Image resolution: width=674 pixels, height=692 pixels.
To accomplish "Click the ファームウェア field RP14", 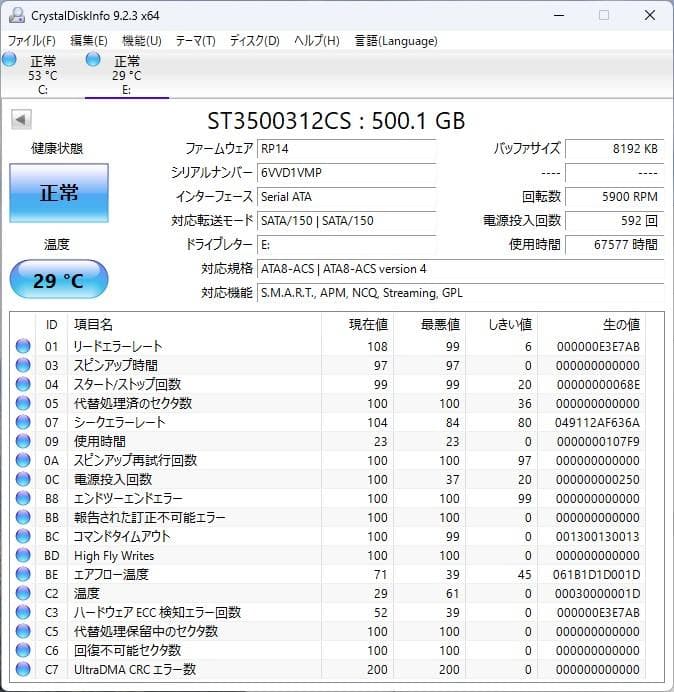I will [346, 149].
